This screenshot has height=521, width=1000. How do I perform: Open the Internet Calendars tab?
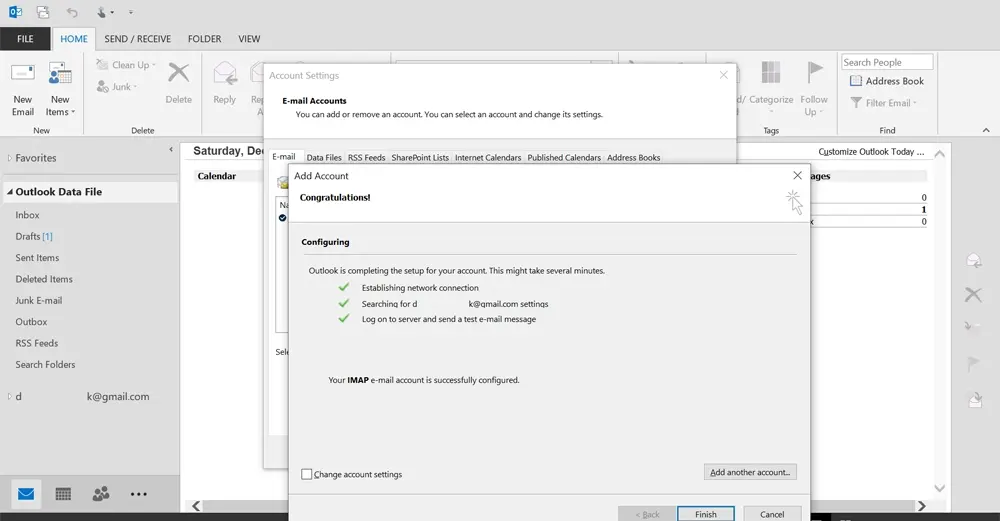(488, 158)
